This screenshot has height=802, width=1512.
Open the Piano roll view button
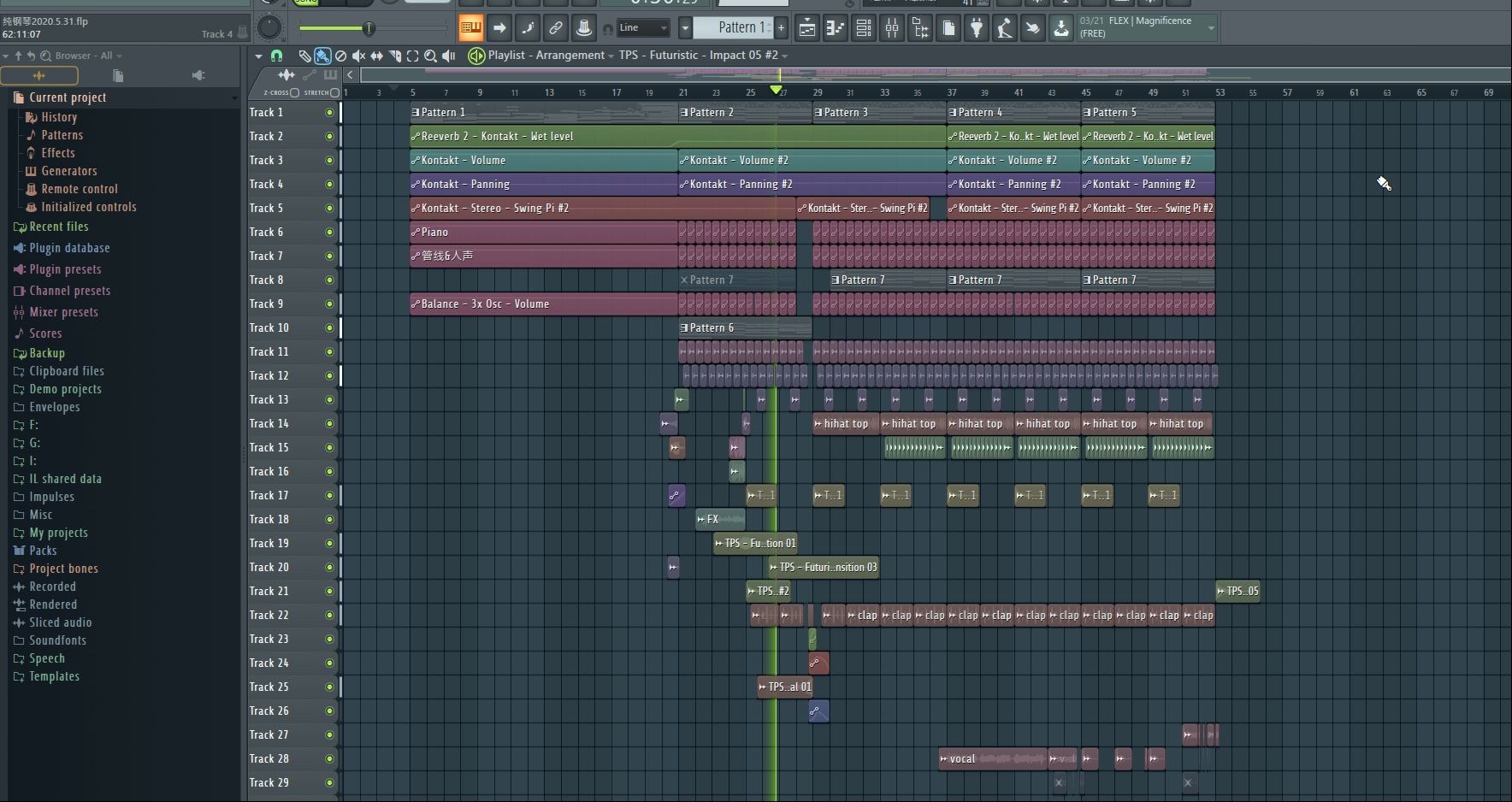tap(836, 28)
